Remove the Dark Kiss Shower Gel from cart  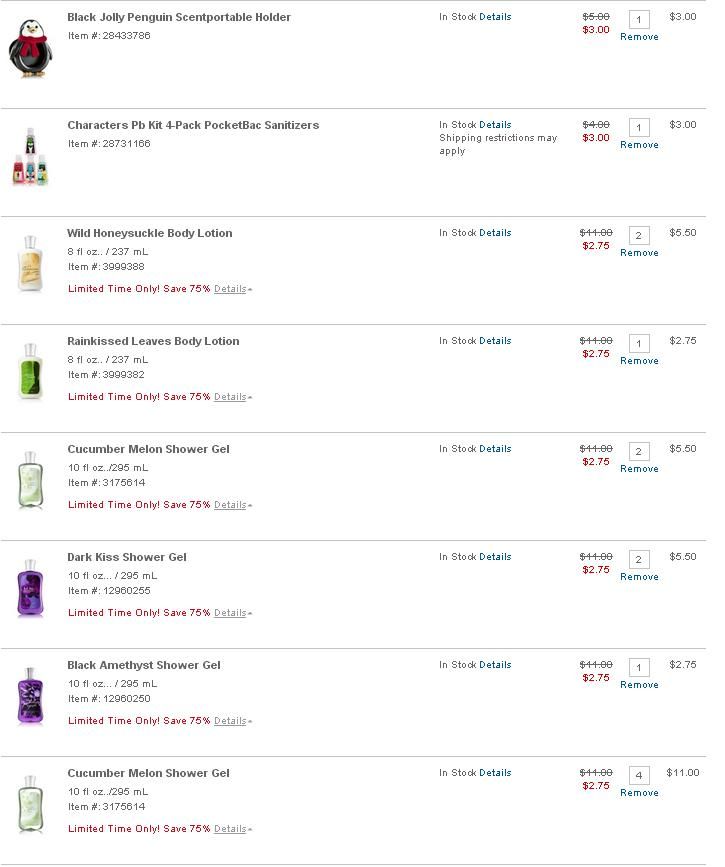pos(639,576)
